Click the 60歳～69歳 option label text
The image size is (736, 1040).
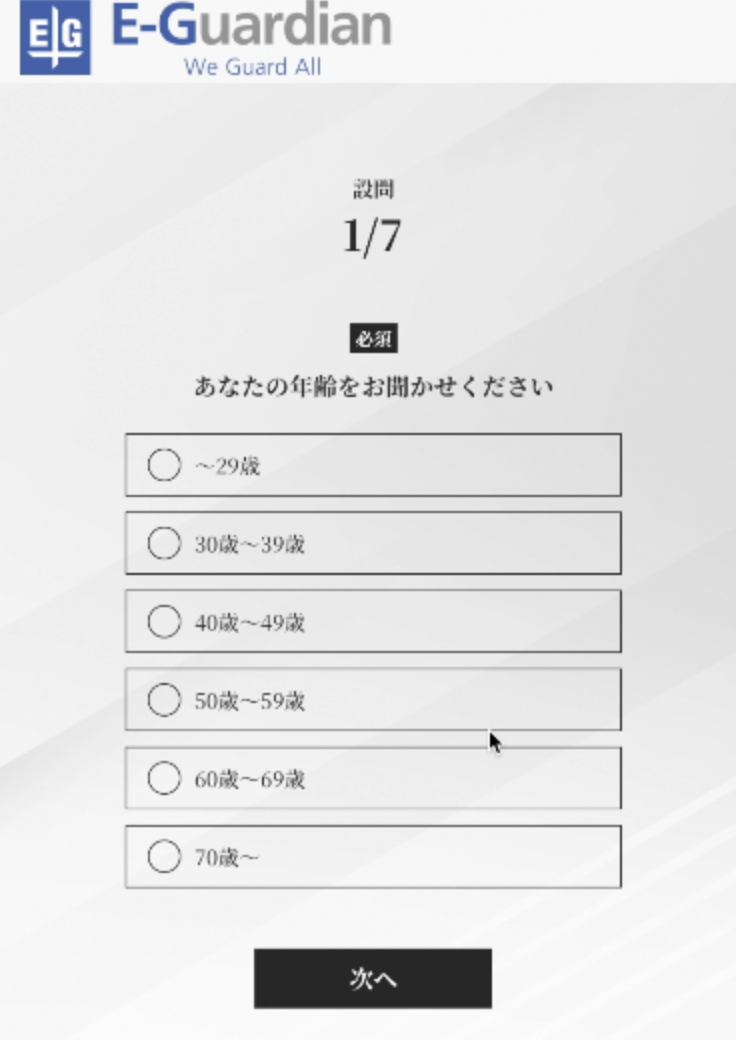click(249, 780)
